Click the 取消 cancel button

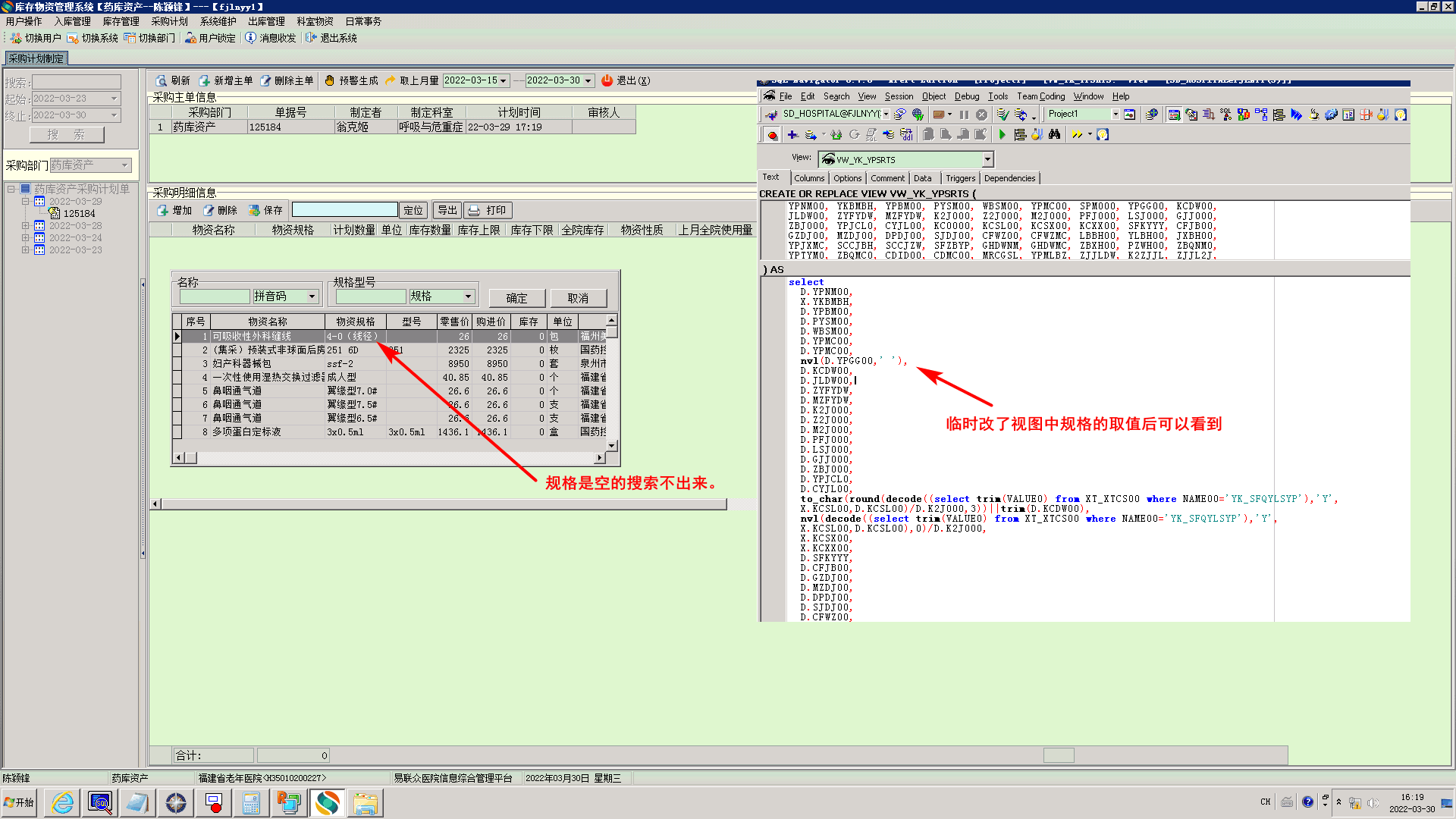click(578, 298)
